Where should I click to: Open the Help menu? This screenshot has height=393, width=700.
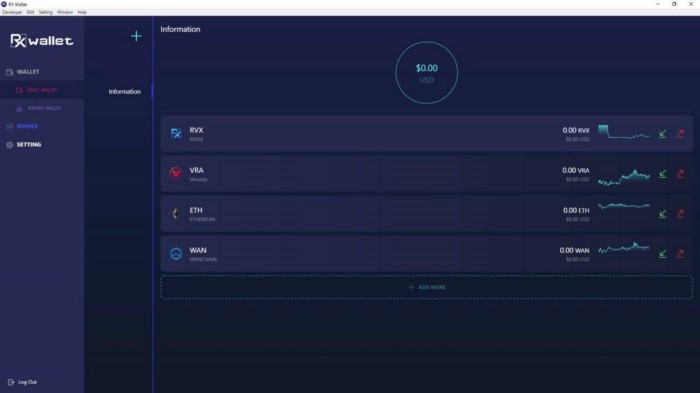(82, 12)
